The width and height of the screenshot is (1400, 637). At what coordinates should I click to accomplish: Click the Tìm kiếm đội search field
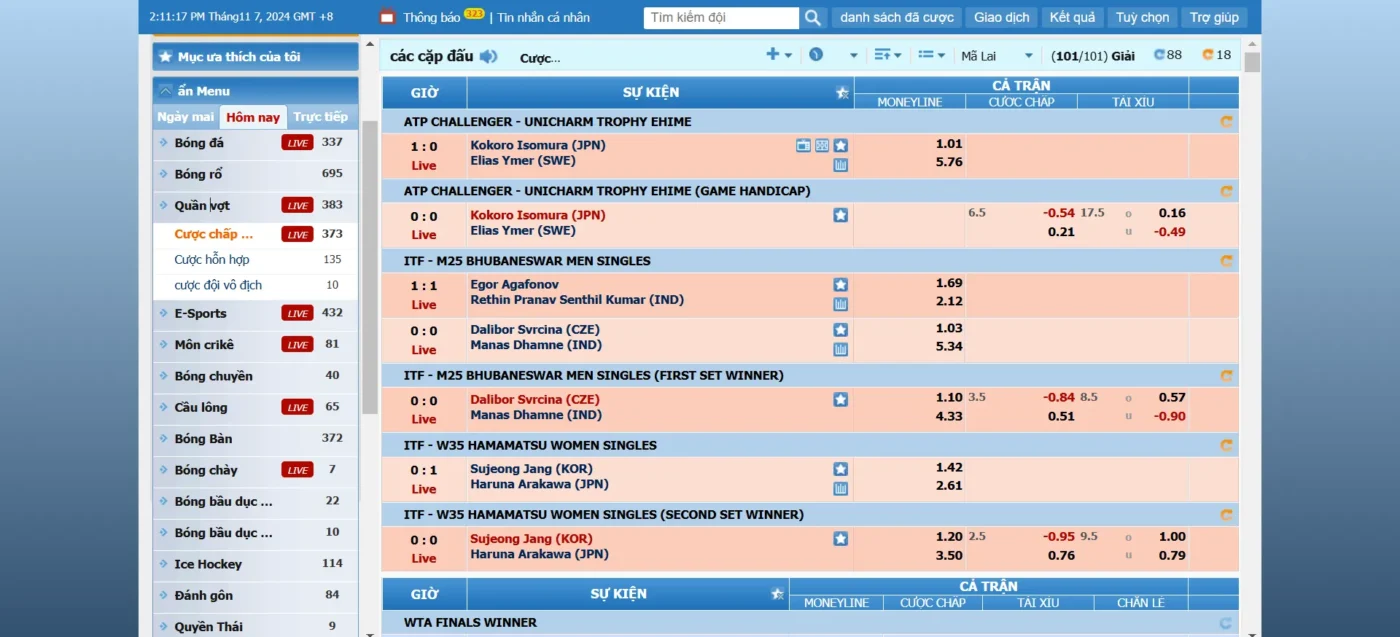click(721, 18)
